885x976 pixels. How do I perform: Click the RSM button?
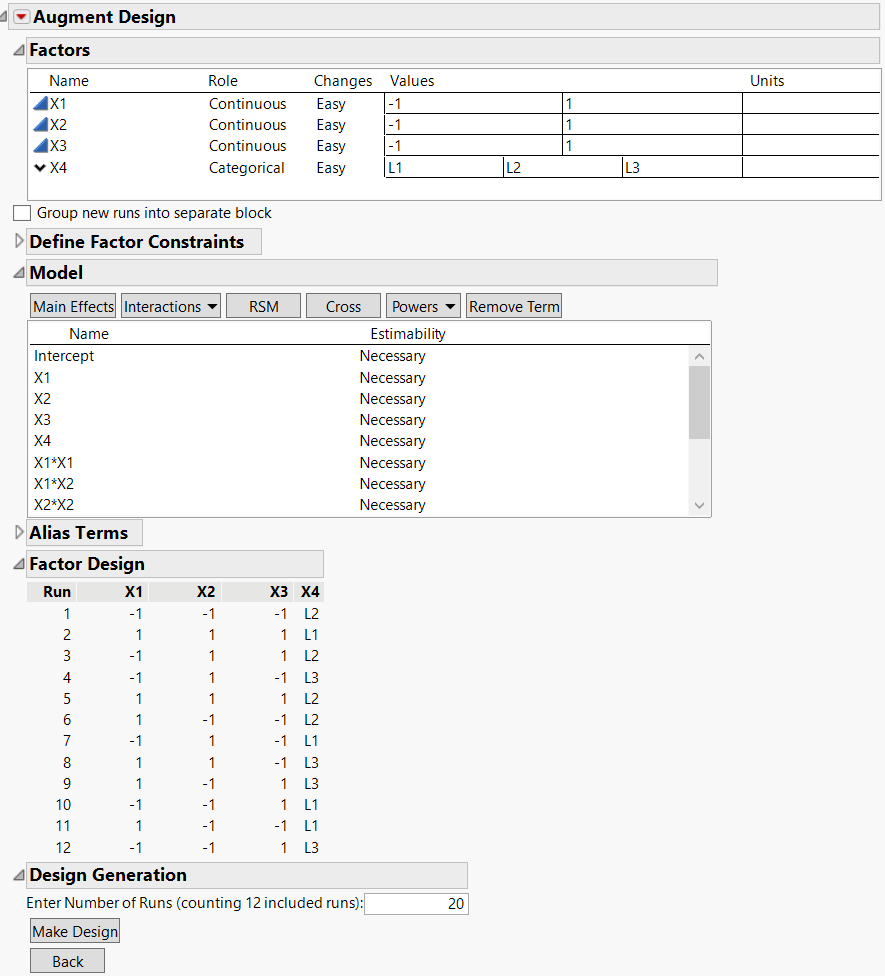(x=263, y=306)
